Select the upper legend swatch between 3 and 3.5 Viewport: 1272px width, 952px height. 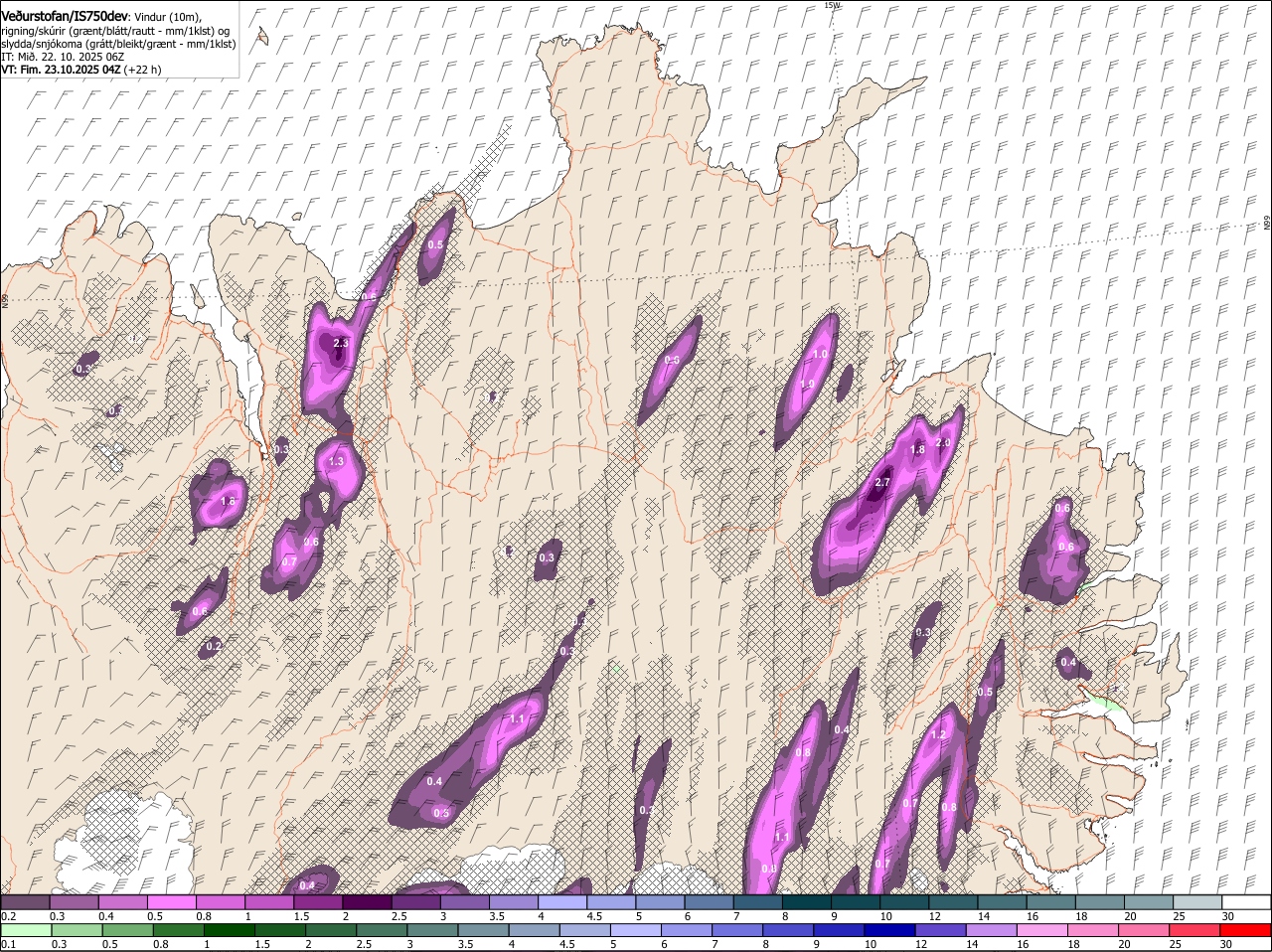click(465, 902)
